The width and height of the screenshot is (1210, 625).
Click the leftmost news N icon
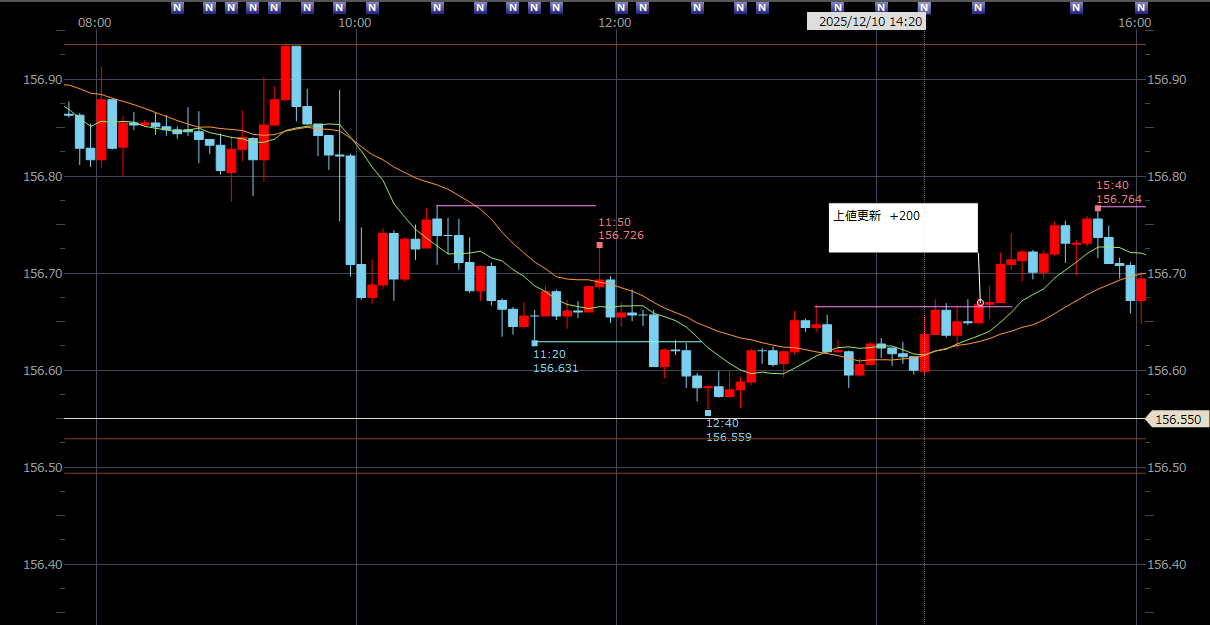[x=177, y=7]
